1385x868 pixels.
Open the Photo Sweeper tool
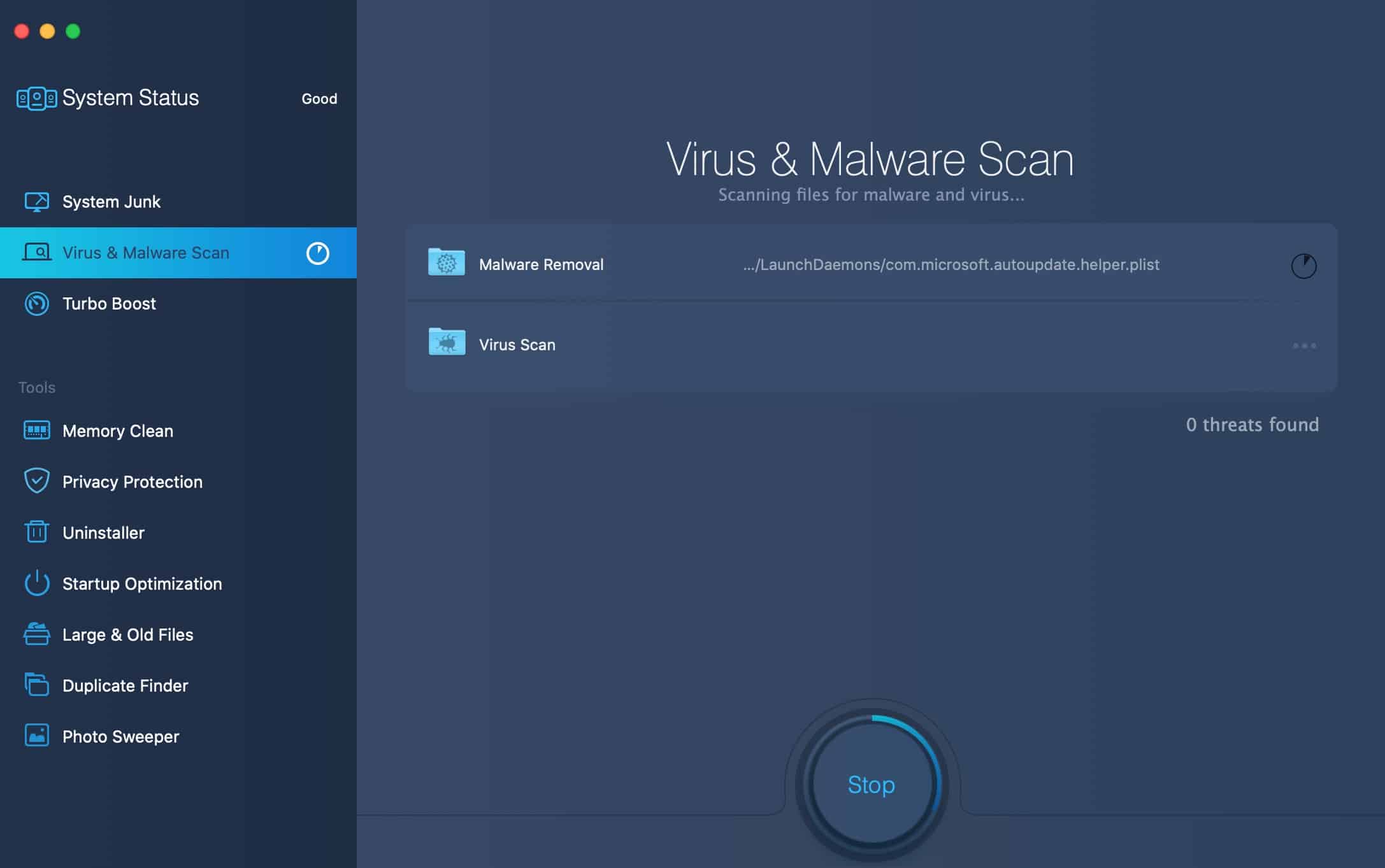tap(120, 736)
